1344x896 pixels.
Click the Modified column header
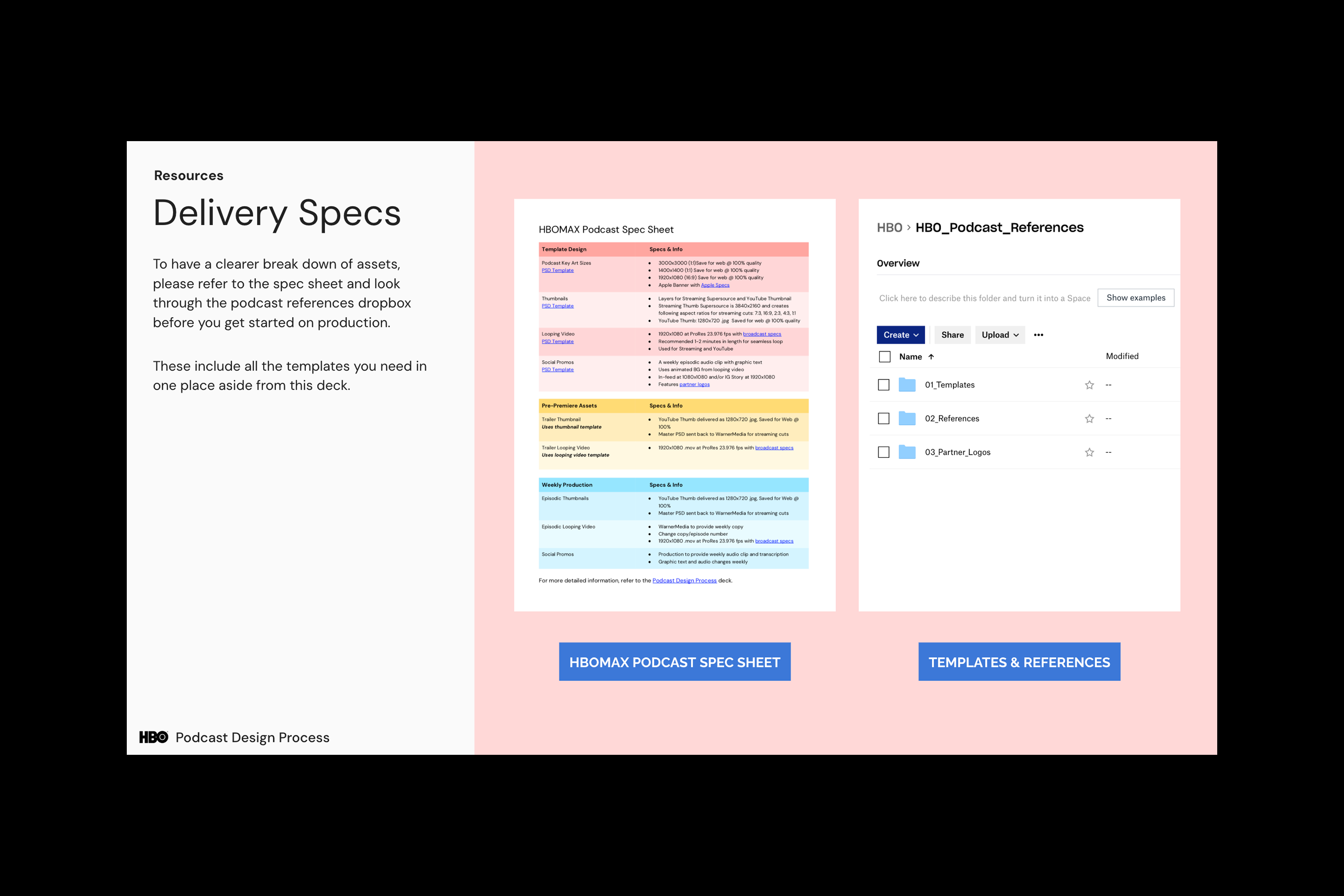click(x=1122, y=356)
